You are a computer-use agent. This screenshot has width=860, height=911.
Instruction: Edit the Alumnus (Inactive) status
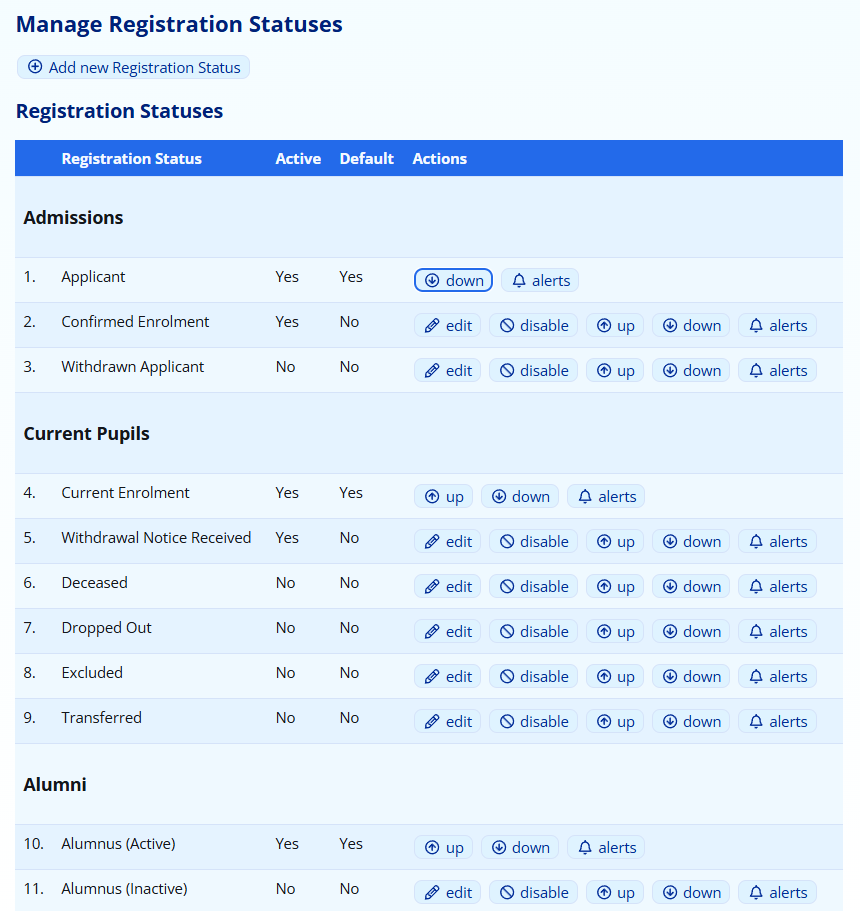[447, 893]
